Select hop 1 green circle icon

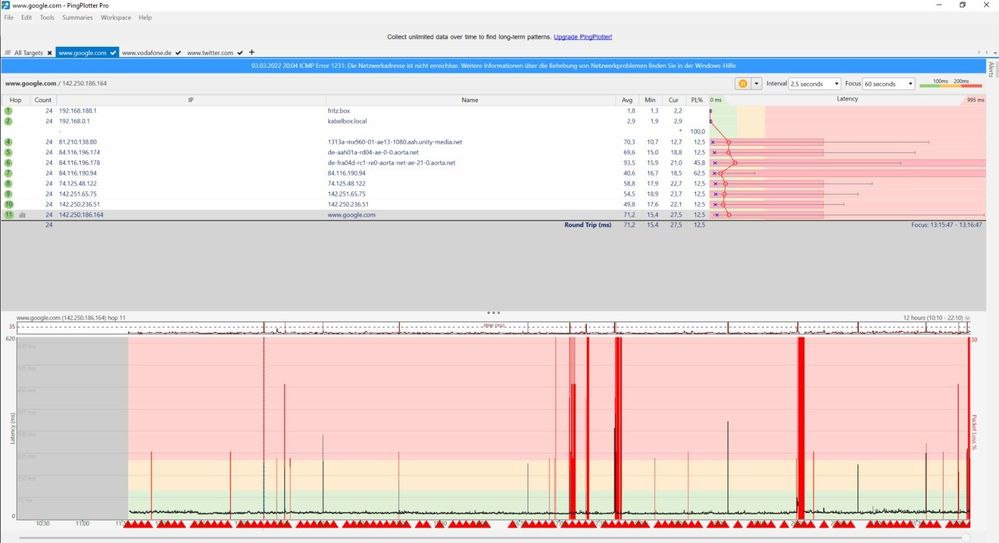(x=8, y=111)
